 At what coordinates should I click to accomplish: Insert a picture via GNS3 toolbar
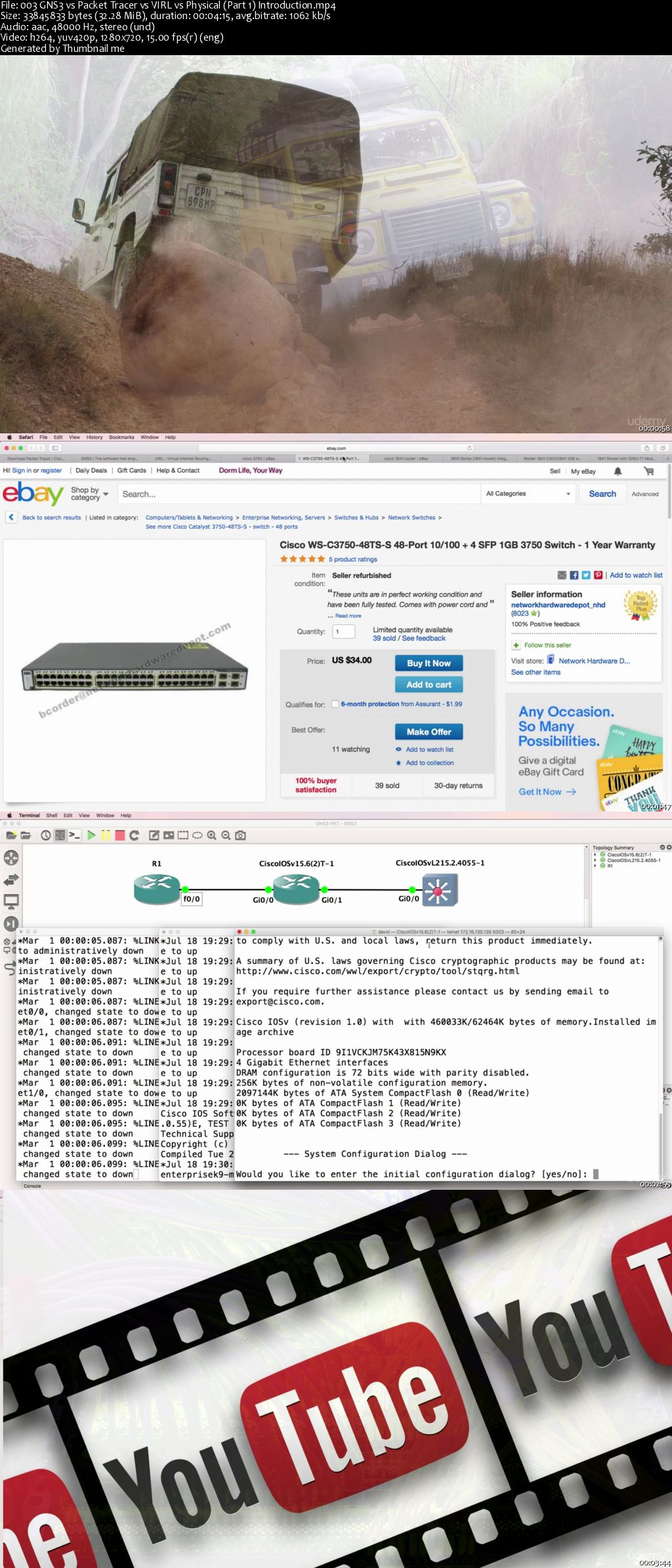pos(169,835)
